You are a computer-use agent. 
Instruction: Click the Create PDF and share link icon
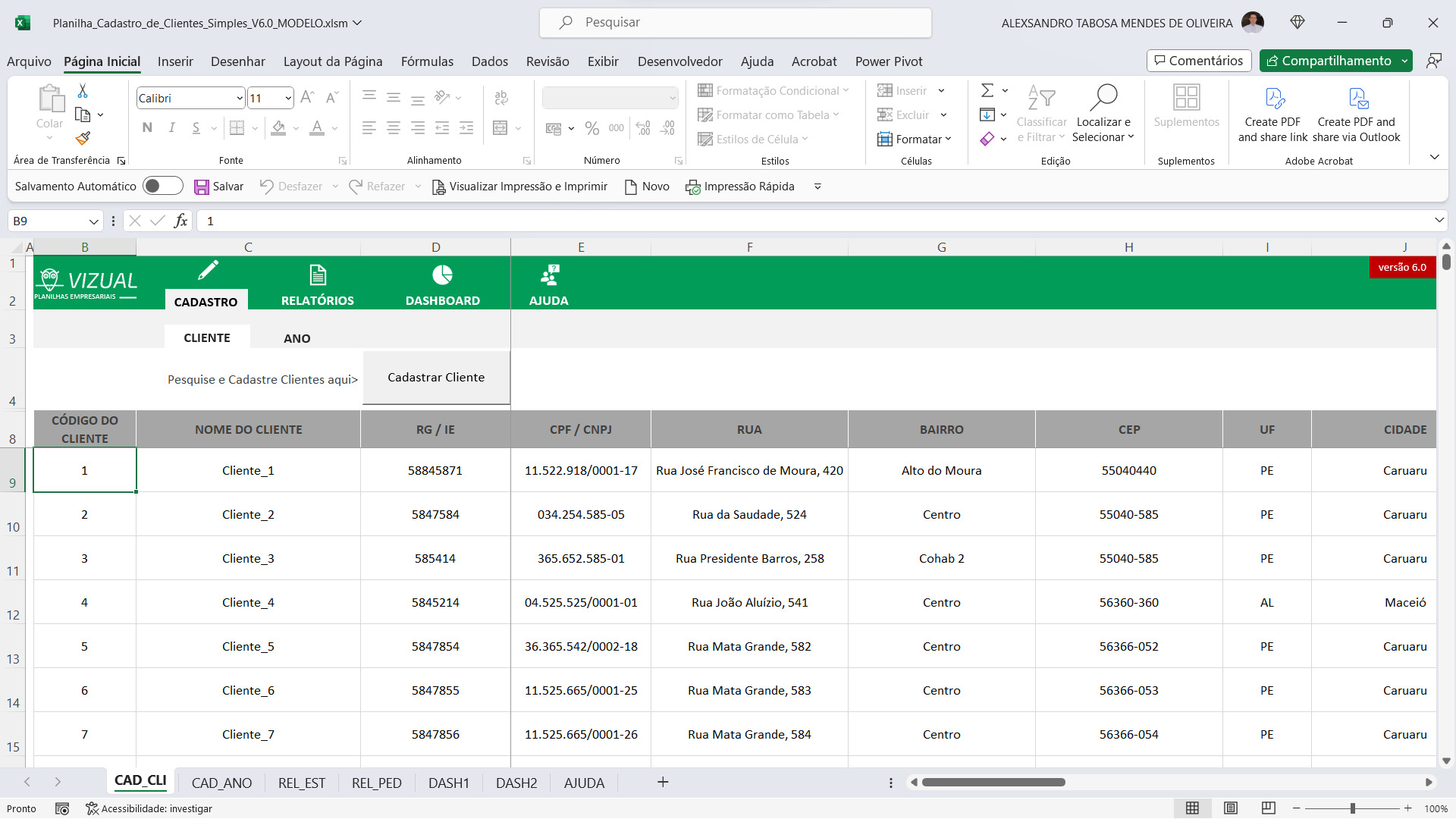tap(1274, 99)
